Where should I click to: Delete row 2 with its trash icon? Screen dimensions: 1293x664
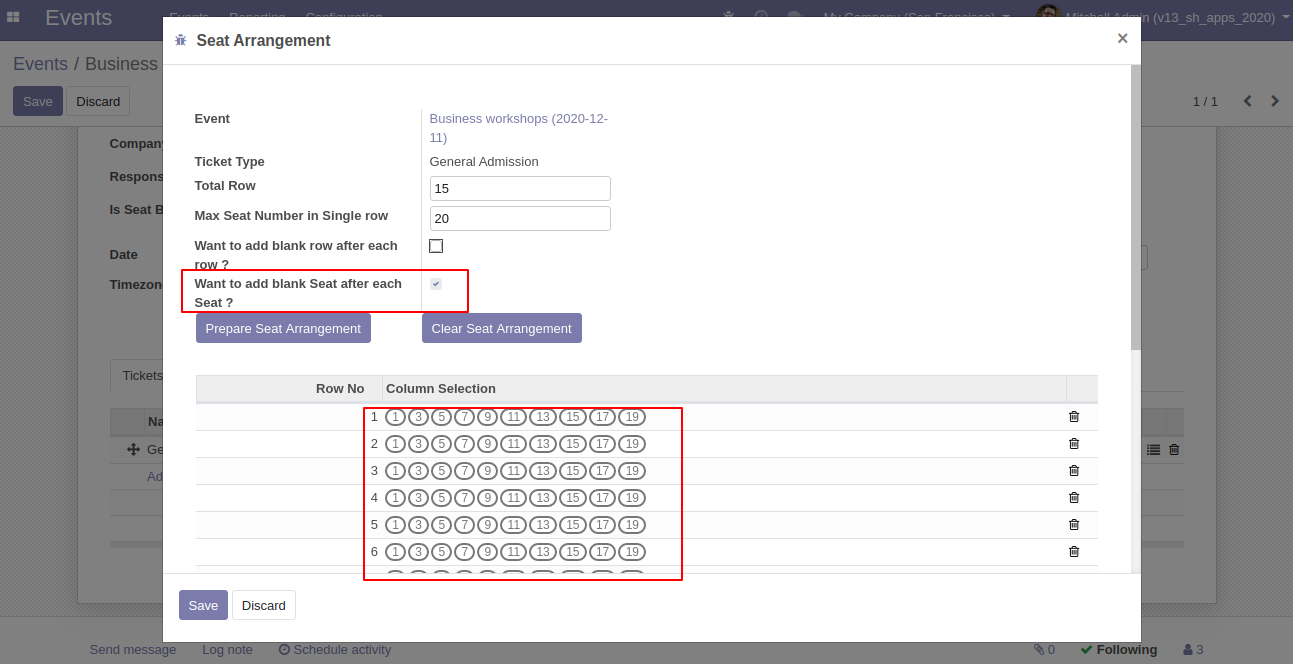pyautogui.click(x=1074, y=444)
